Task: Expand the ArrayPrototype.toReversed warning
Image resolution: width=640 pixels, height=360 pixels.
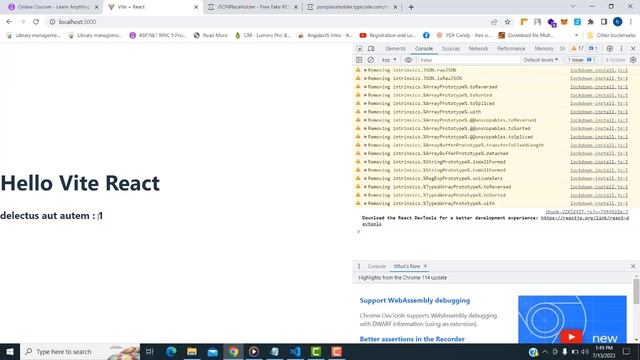Action: (x=365, y=87)
